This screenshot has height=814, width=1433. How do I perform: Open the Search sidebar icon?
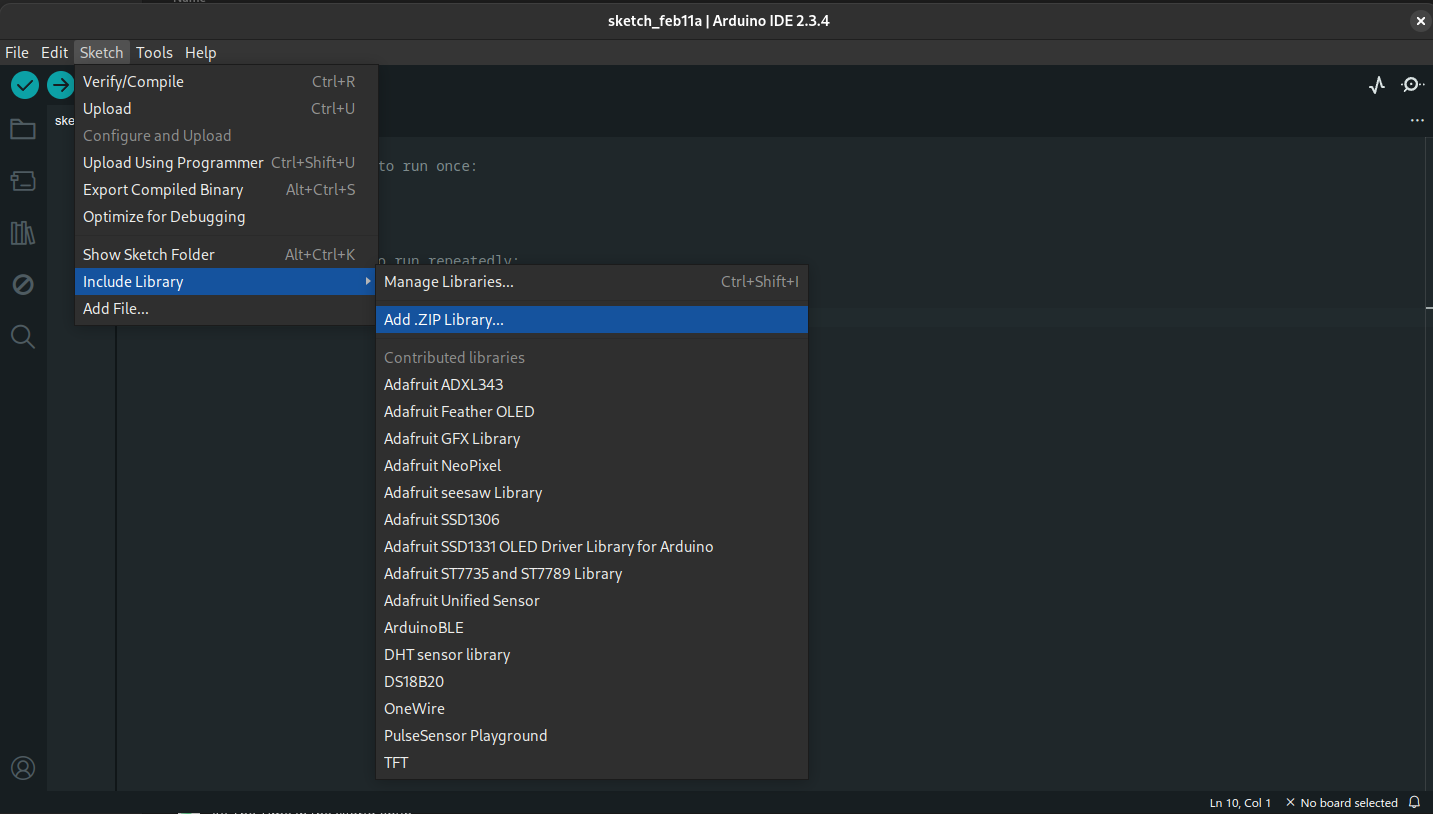(23, 337)
